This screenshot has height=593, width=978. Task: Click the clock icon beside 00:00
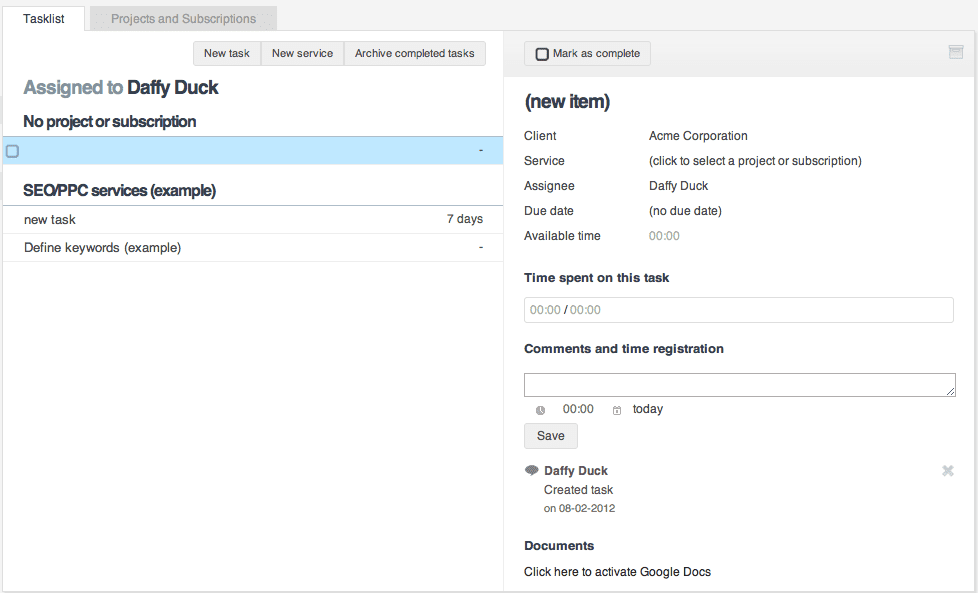540,410
